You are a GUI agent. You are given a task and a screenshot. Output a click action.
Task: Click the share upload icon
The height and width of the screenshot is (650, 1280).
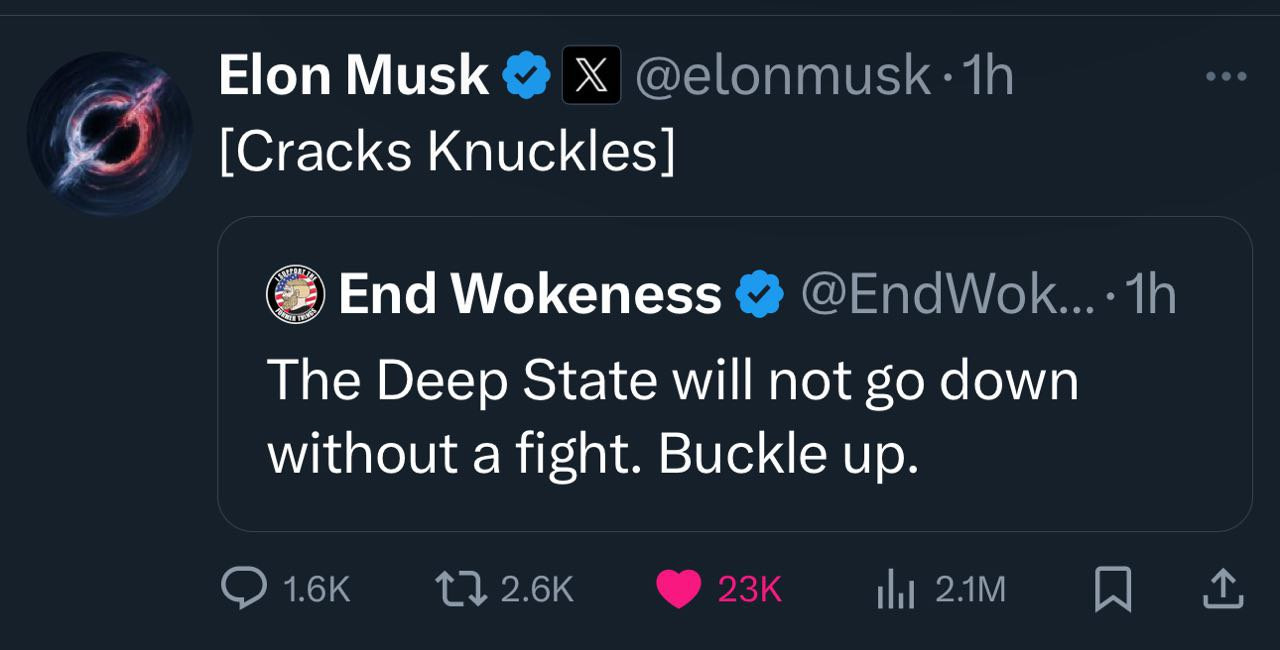tap(1221, 588)
